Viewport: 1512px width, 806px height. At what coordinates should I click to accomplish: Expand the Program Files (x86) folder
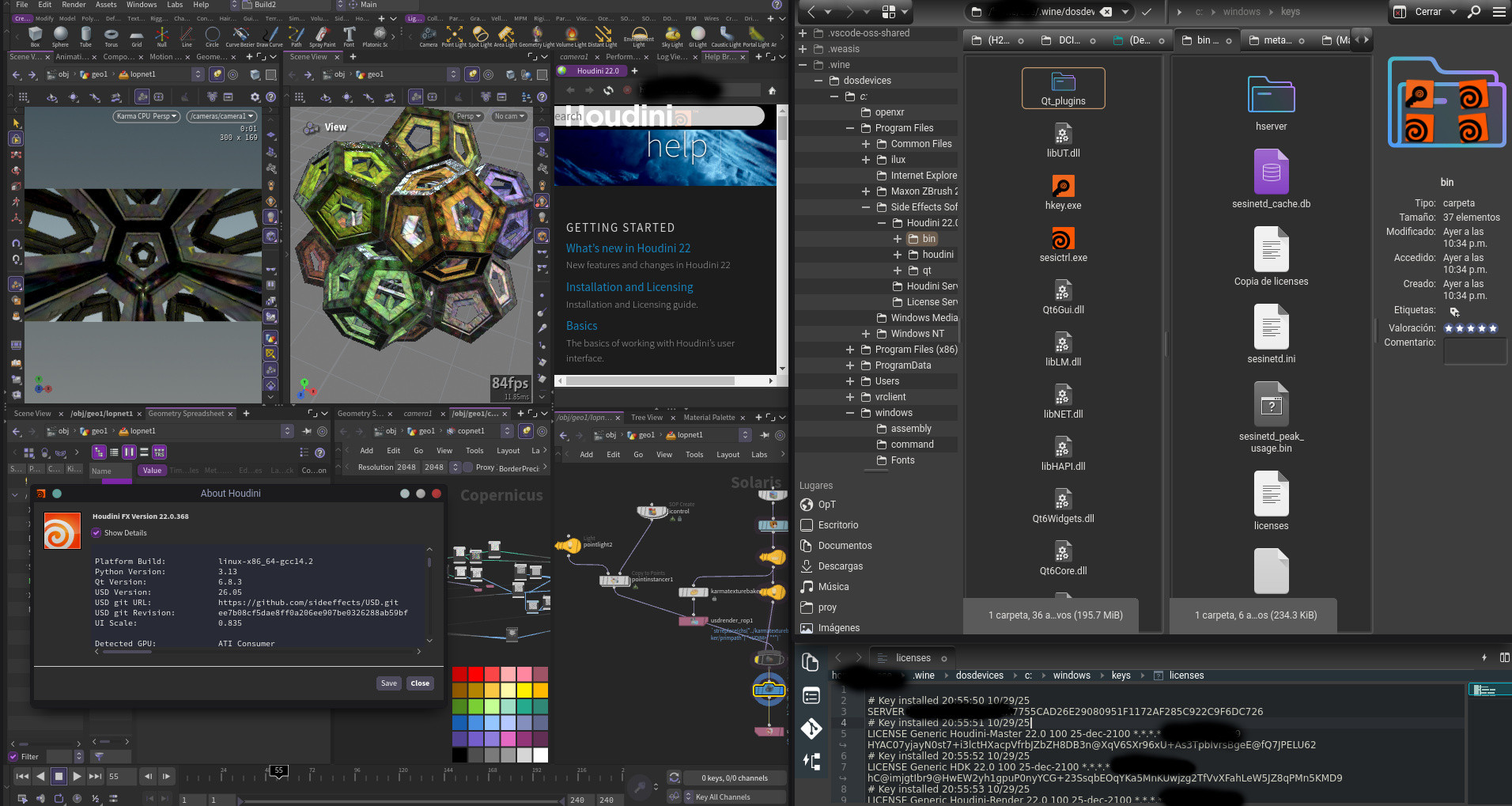coord(850,350)
